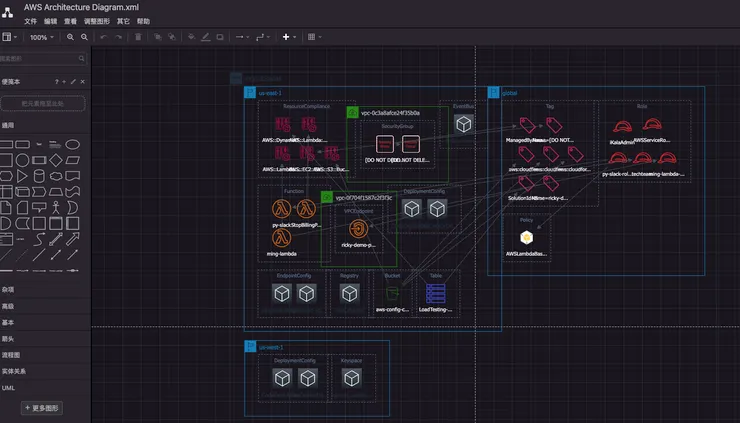Click the undo arrow in toolbar
740x423 pixels.
(104, 37)
